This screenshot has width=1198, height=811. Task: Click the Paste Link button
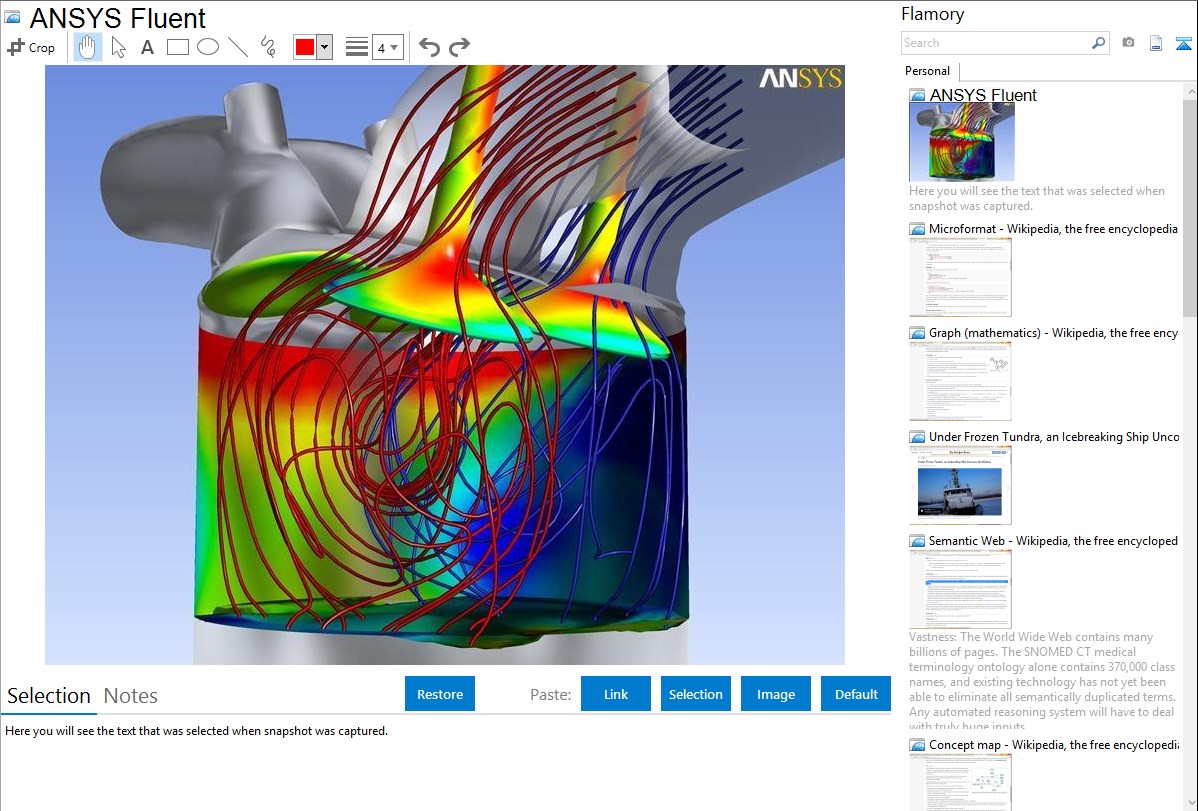(x=616, y=694)
